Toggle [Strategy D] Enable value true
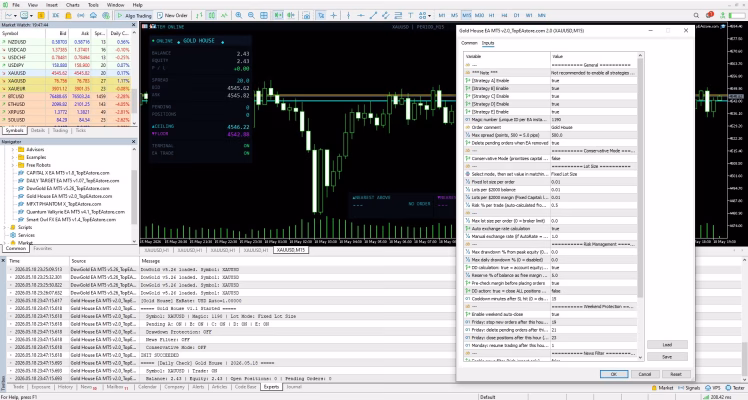Image resolution: width=748 pixels, height=400 pixels. (x=593, y=104)
